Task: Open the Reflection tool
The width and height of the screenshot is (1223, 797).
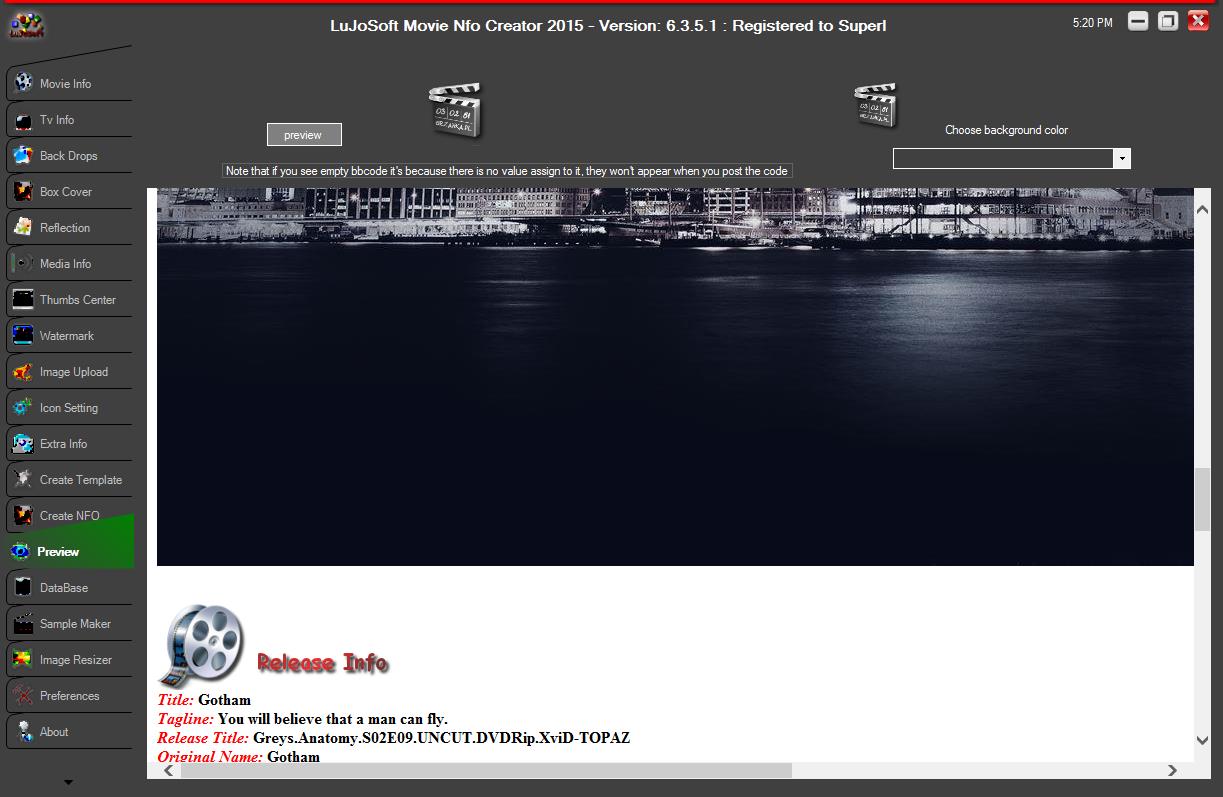Action: click(x=68, y=228)
